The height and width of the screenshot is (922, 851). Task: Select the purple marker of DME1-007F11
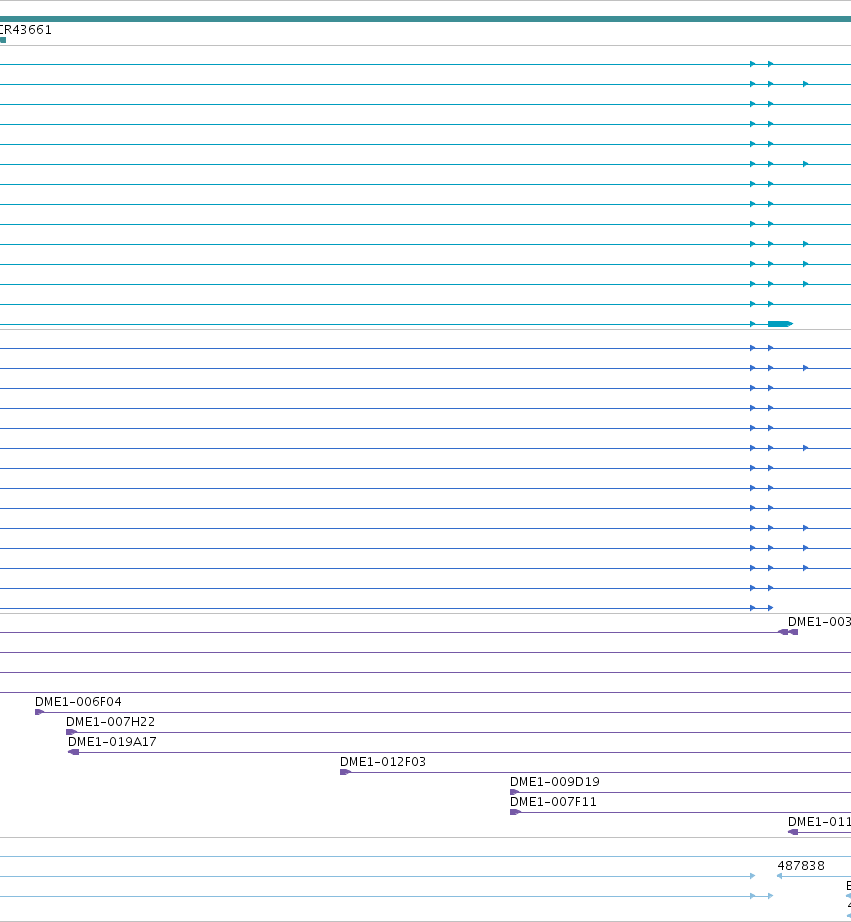(x=515, y=812)
